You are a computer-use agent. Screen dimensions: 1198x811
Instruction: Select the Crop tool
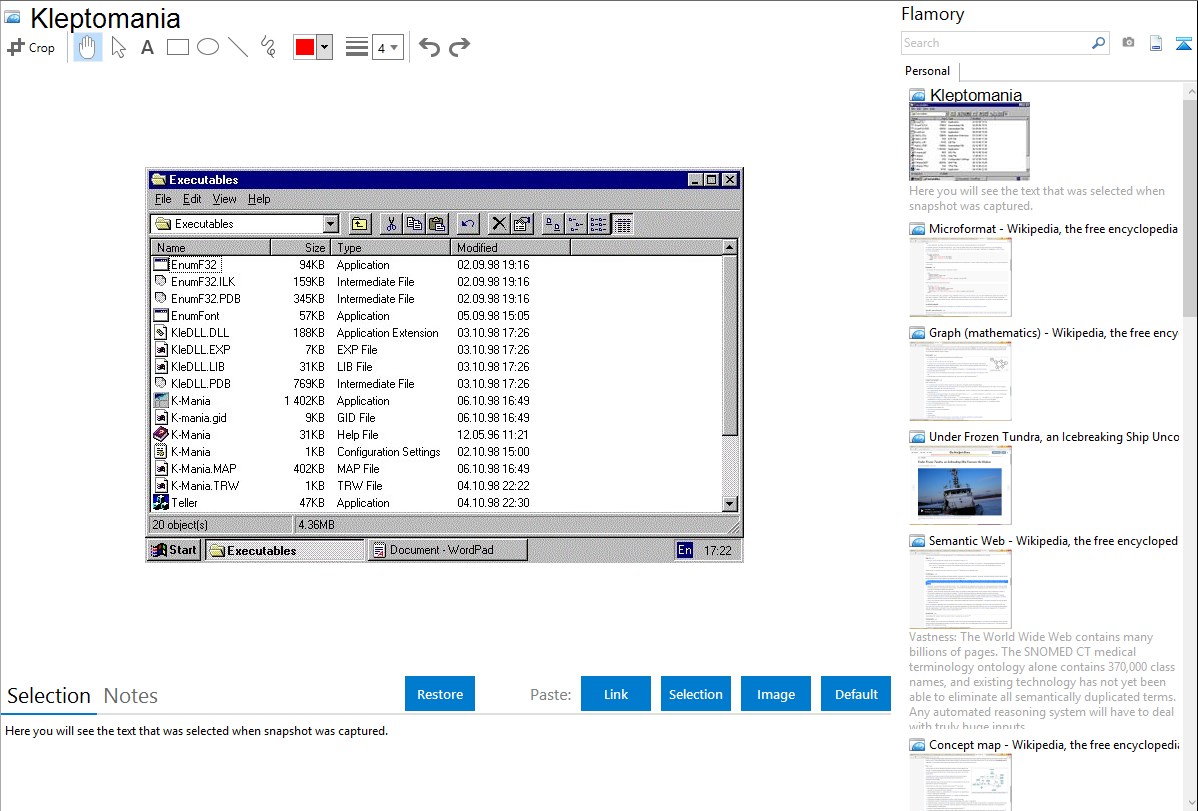[31, 47]
